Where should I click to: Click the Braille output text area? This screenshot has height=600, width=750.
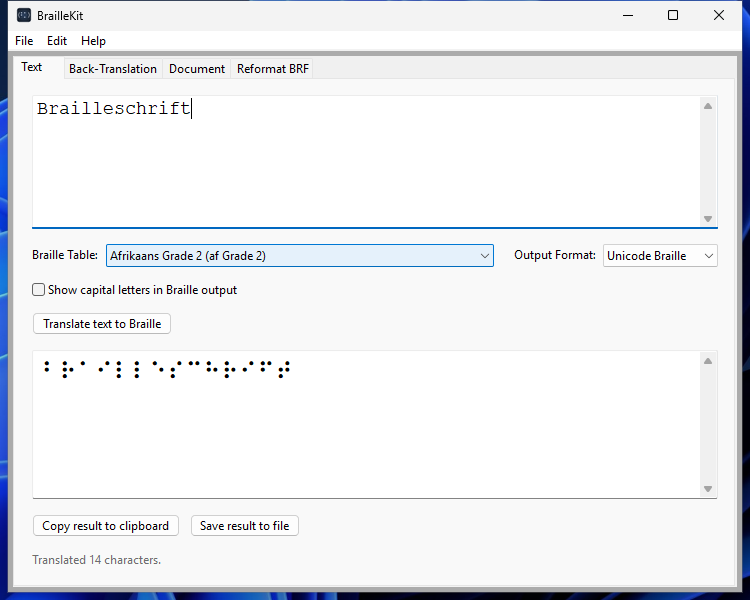pos(366,424)
